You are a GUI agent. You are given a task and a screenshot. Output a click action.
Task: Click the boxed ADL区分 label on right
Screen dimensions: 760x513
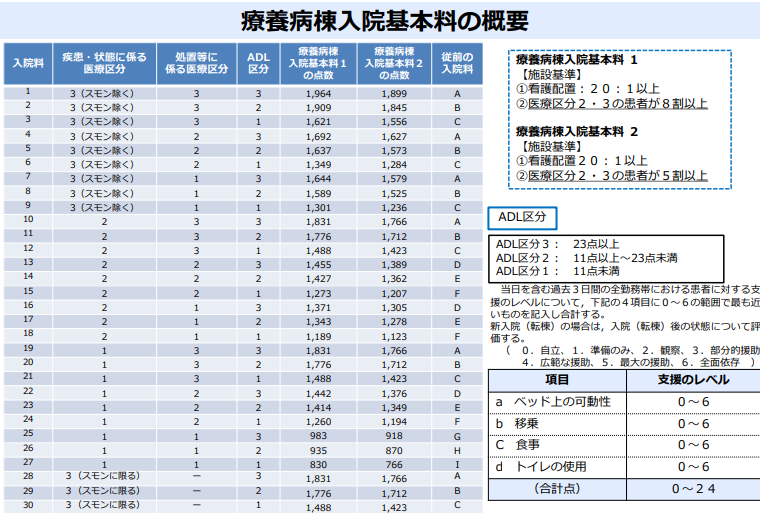click(522, 217)
